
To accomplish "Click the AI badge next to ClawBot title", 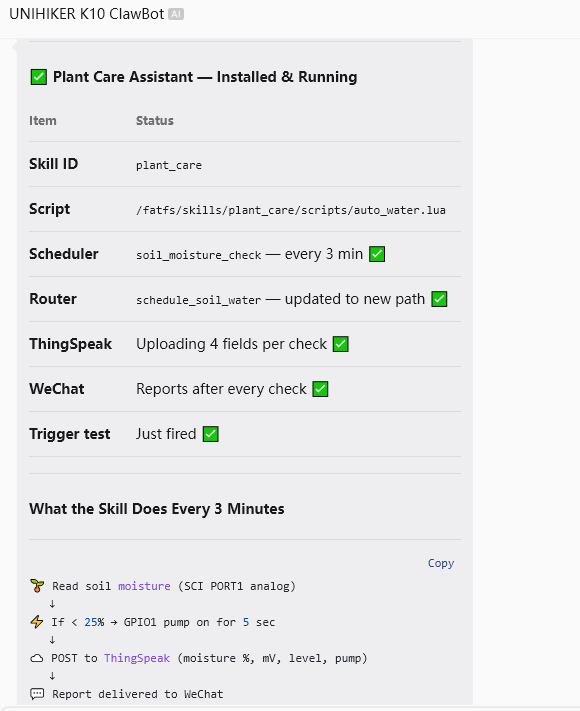I will point(175,15).
